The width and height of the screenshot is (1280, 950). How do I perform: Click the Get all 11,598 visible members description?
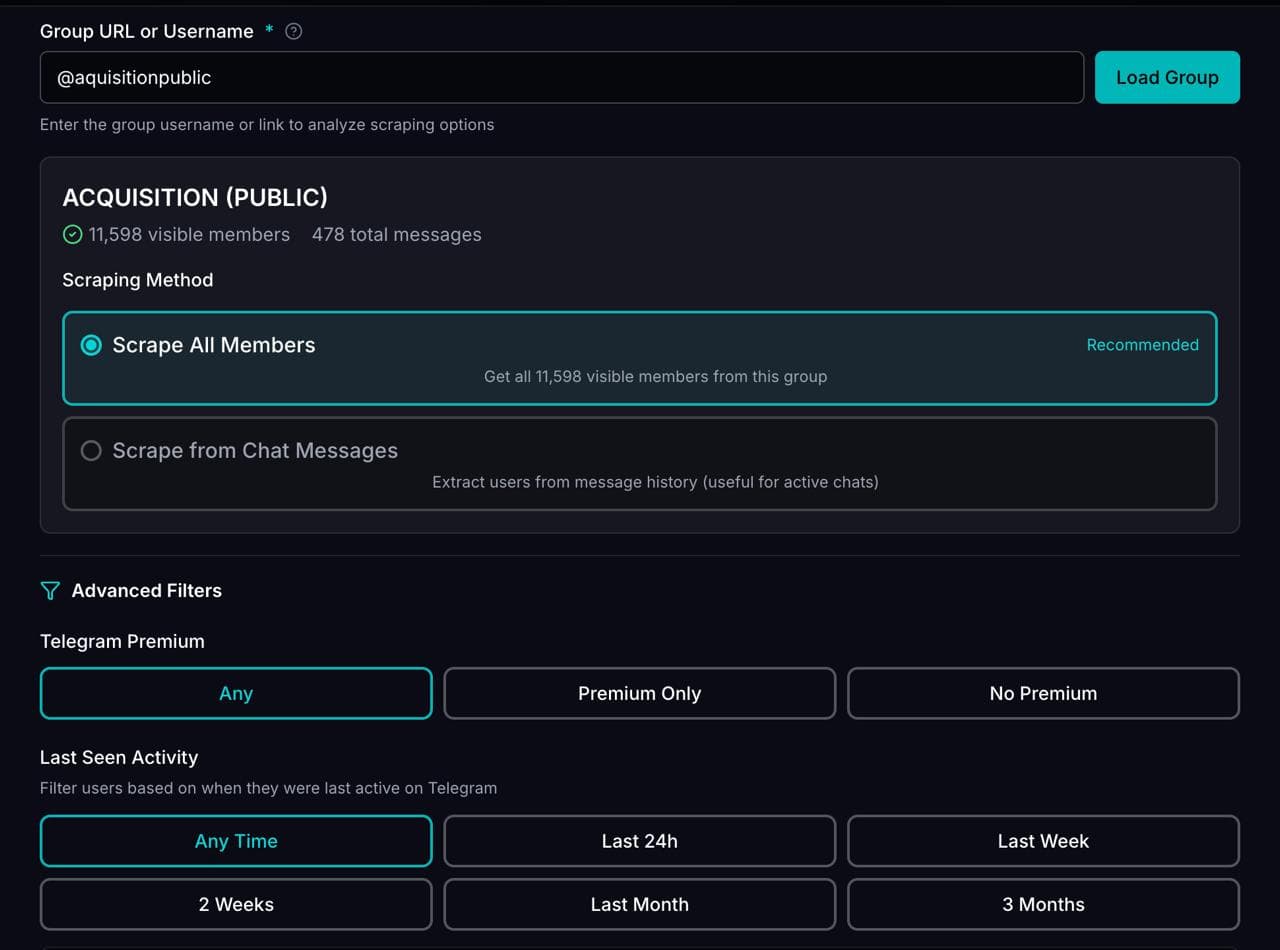pyautogui.click(x=655, y=377)
